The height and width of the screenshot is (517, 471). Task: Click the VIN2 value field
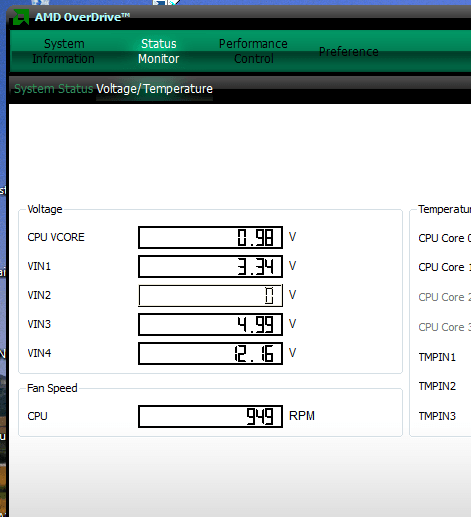[210, 295]
